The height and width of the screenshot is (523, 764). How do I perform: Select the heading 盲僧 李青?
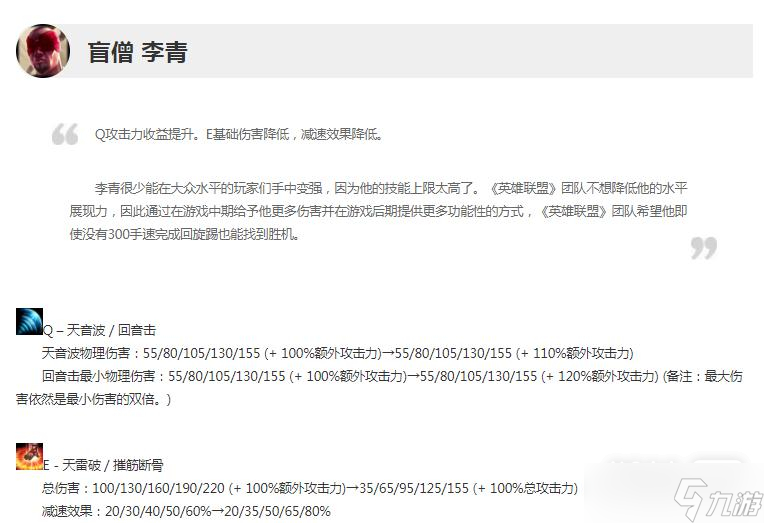[137, 52]
